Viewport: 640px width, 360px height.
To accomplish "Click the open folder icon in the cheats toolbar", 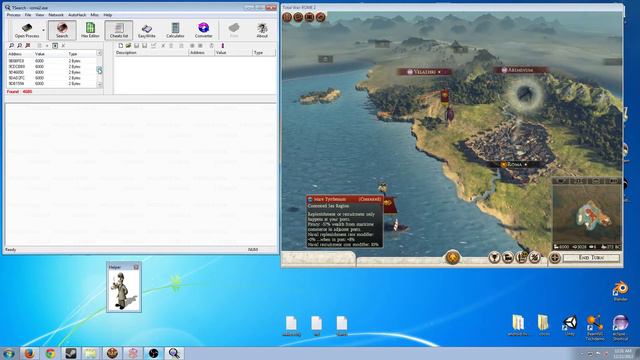I will [x=129, y=45].
